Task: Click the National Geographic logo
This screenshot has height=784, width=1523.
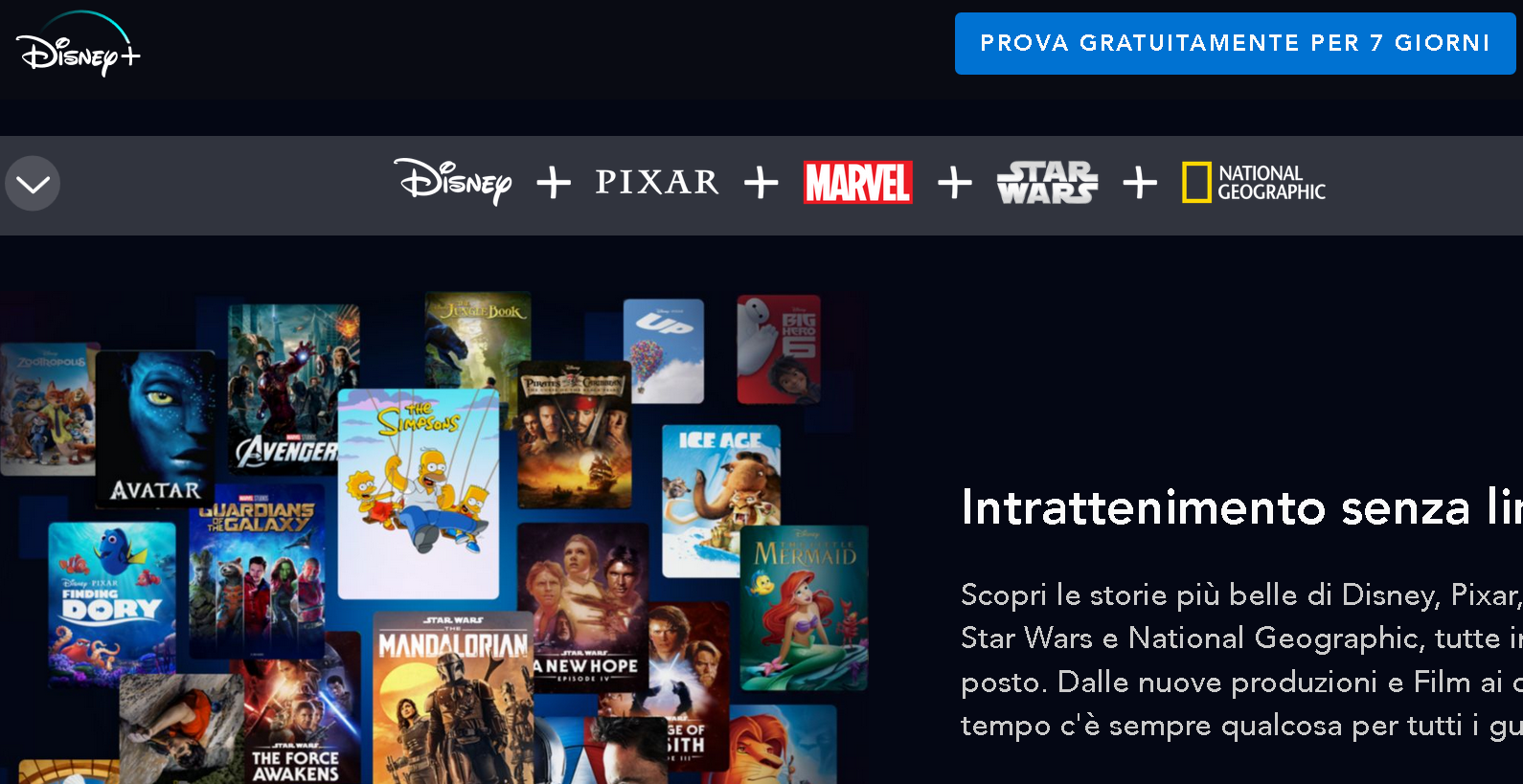Action: coord(1254,182)
